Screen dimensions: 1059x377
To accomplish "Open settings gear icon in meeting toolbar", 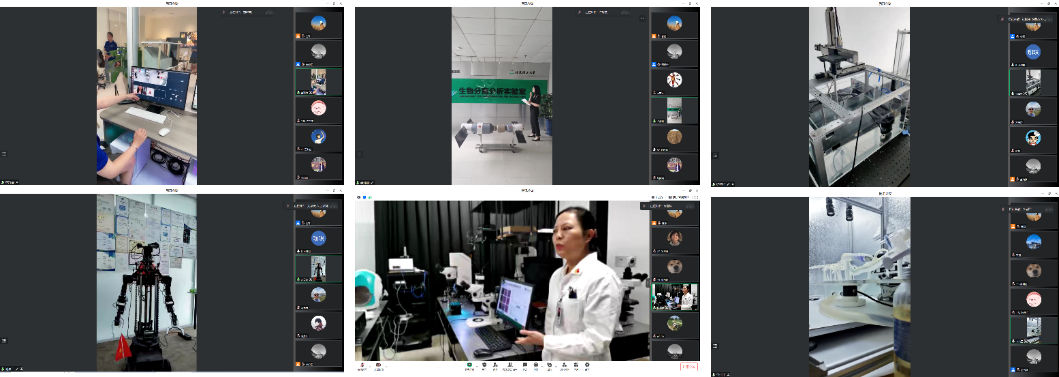I will pos(587,365).
